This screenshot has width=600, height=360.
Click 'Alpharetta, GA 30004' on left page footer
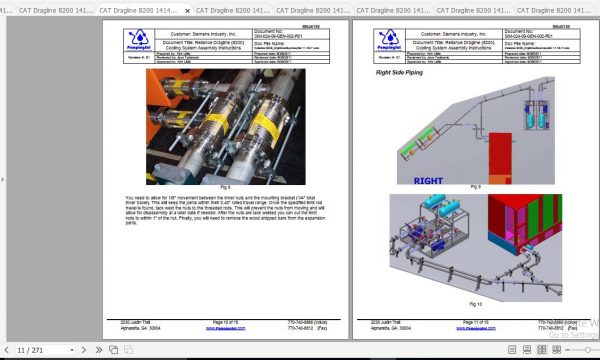140,328
